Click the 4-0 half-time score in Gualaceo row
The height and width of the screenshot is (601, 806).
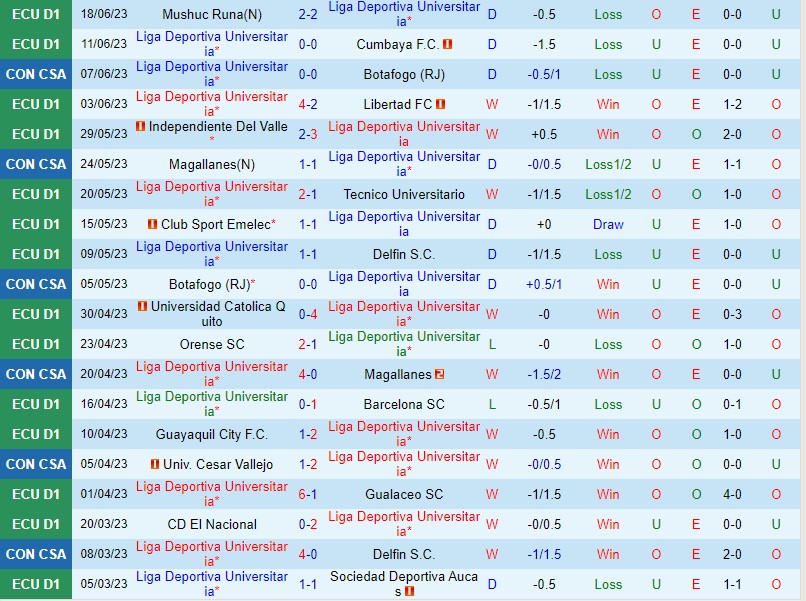732,495
